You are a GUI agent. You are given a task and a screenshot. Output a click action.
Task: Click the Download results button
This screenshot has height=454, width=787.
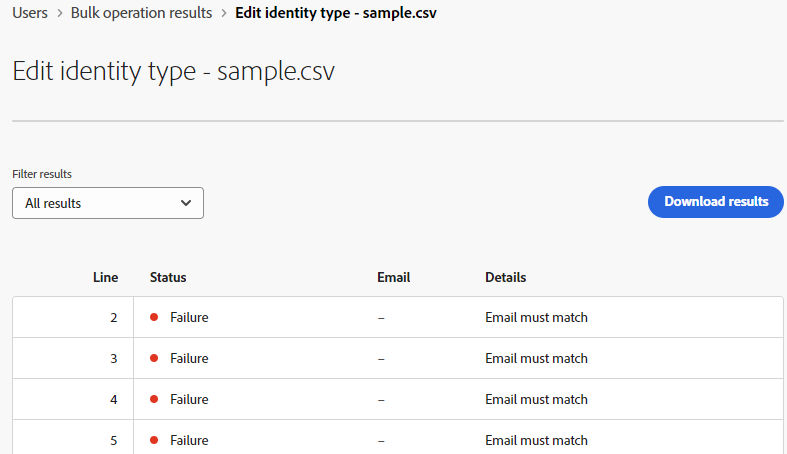[x=716, y=202]
